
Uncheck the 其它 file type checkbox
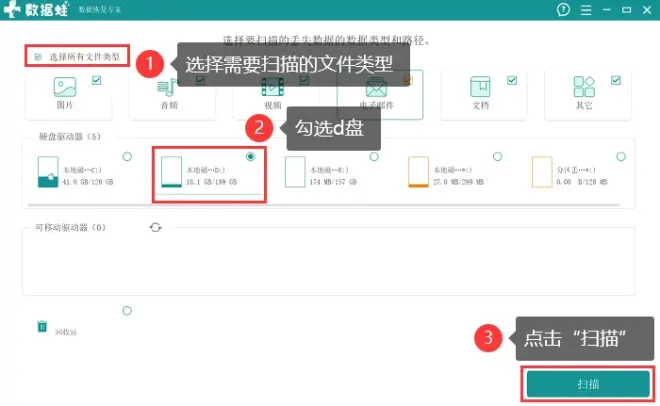[x=616, y=80]
